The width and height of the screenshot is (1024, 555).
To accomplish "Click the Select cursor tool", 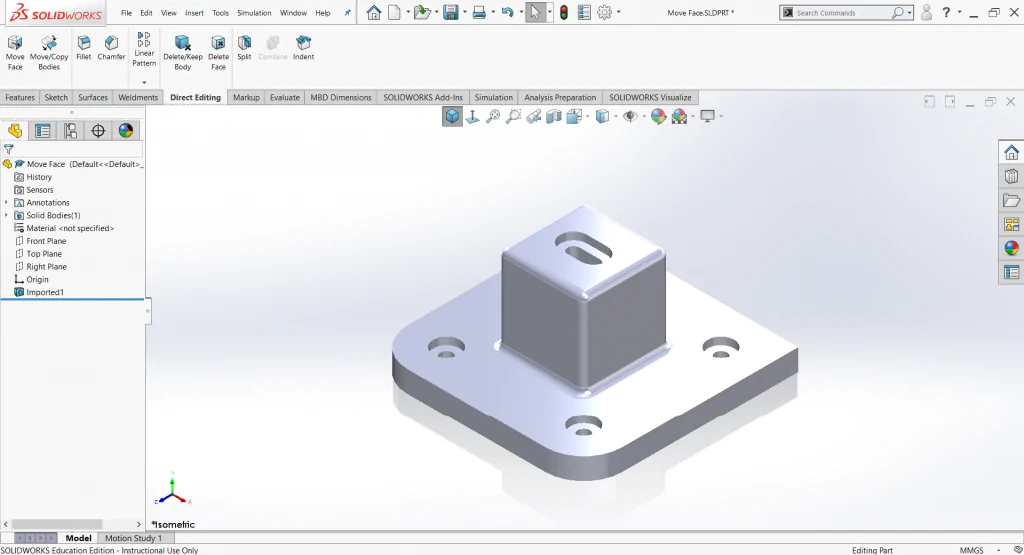I will [535, 12].
